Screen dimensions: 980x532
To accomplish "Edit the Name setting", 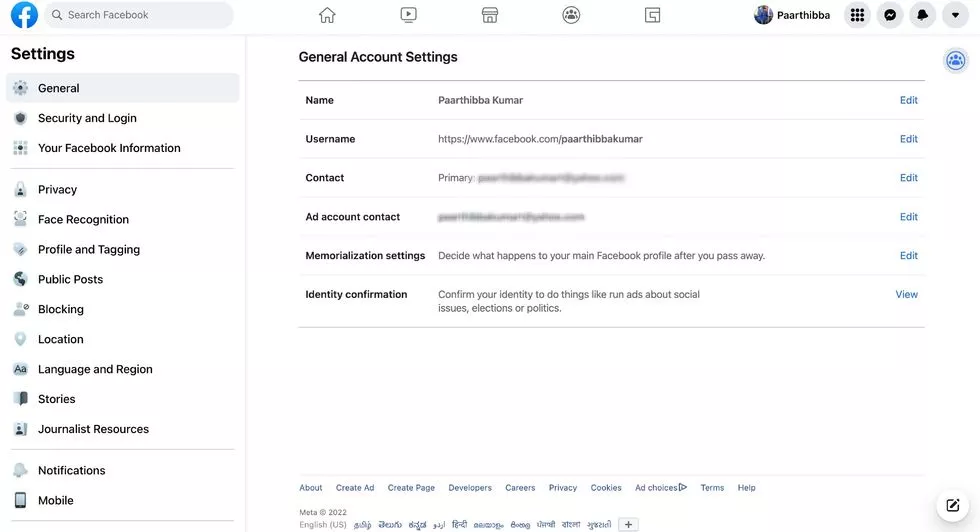I will coord(908,100).
